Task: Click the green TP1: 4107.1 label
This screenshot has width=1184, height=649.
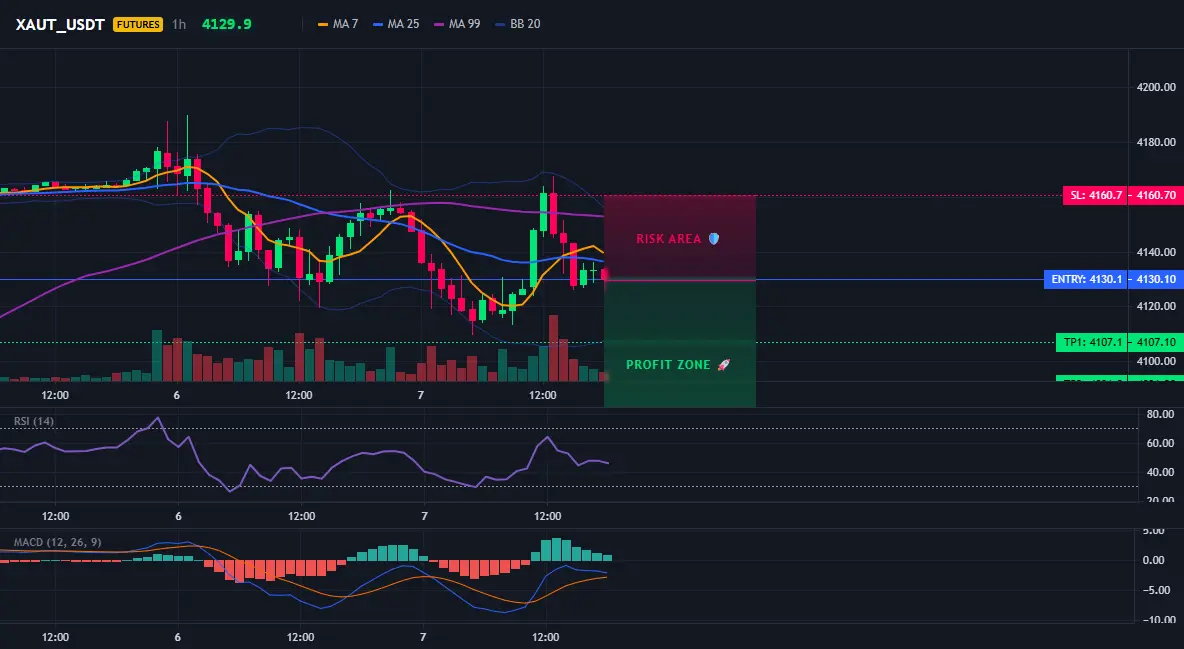Action: pyautogui.click(x=1091, y=342)
